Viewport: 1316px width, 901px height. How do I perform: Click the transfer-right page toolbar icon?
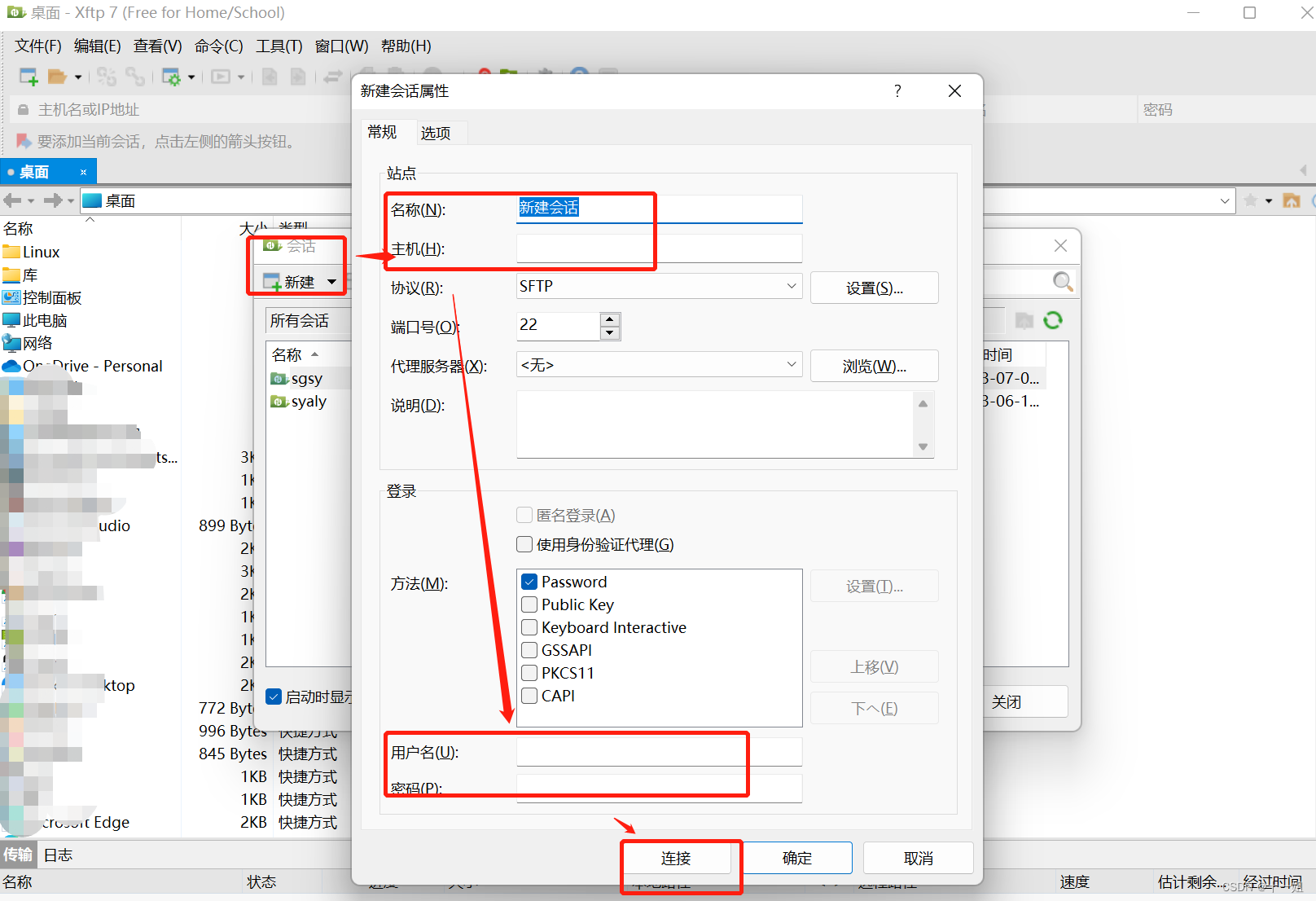(x=299, y=77)
